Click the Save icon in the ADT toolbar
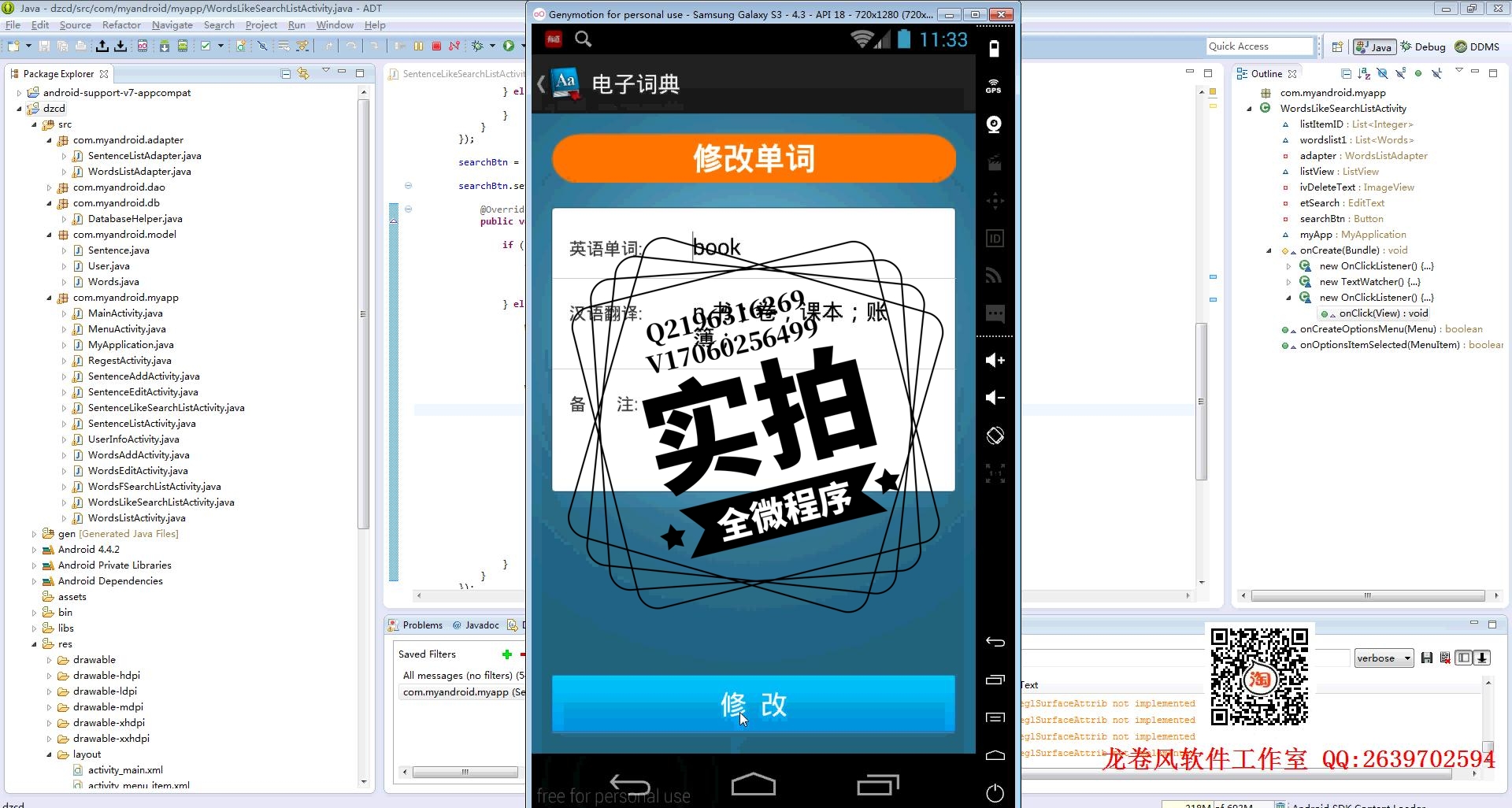 [x=44, y=46]
